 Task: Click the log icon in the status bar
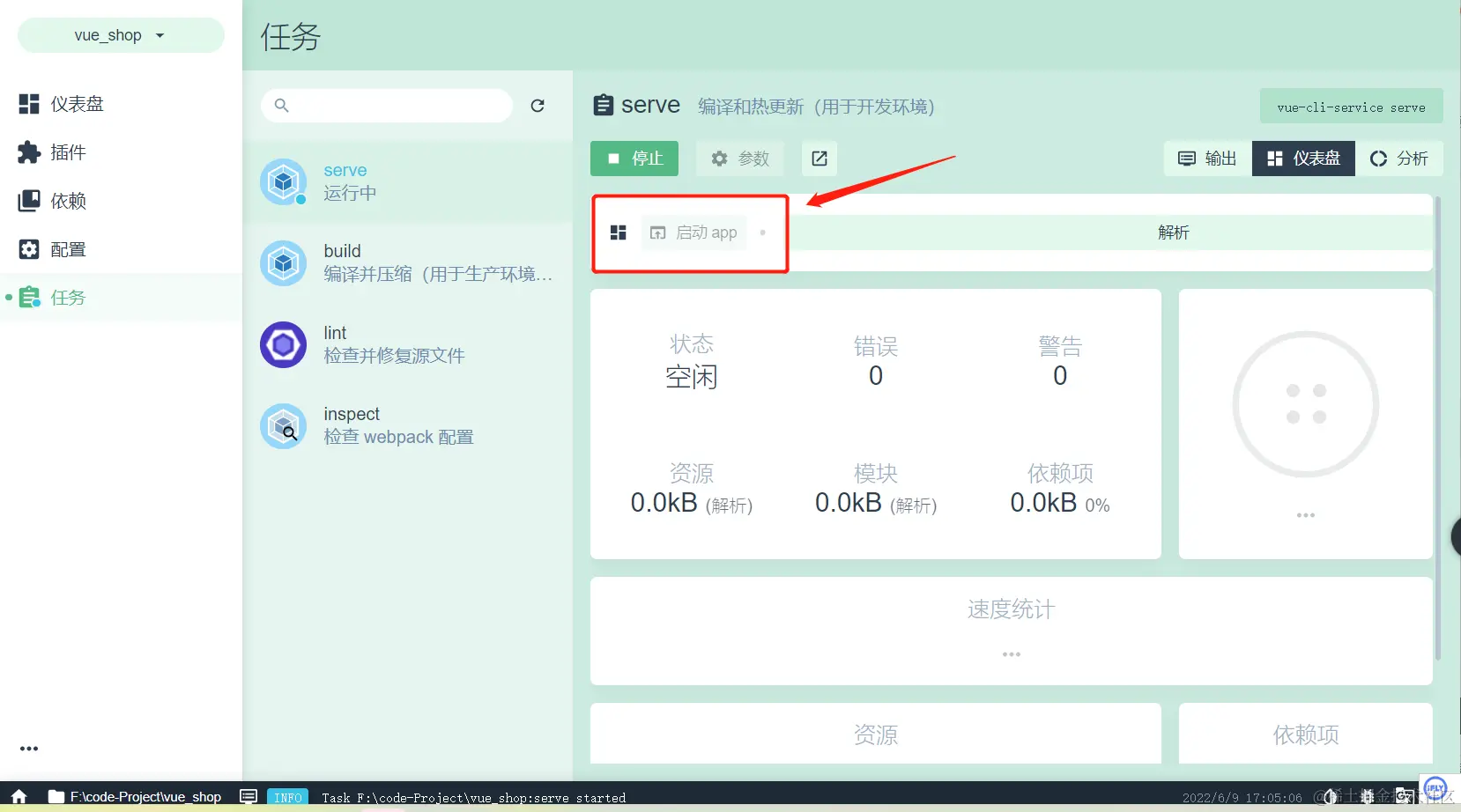(248, 797)
